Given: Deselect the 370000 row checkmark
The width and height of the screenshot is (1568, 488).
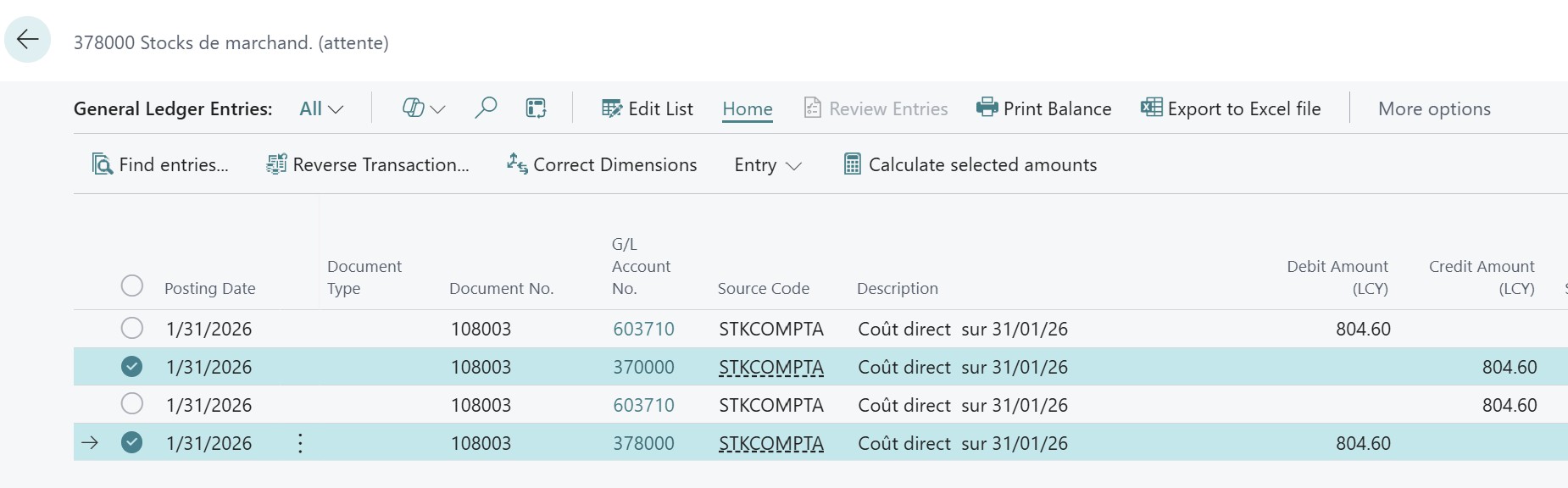Looking at the screenshot, I should [131, 366].
